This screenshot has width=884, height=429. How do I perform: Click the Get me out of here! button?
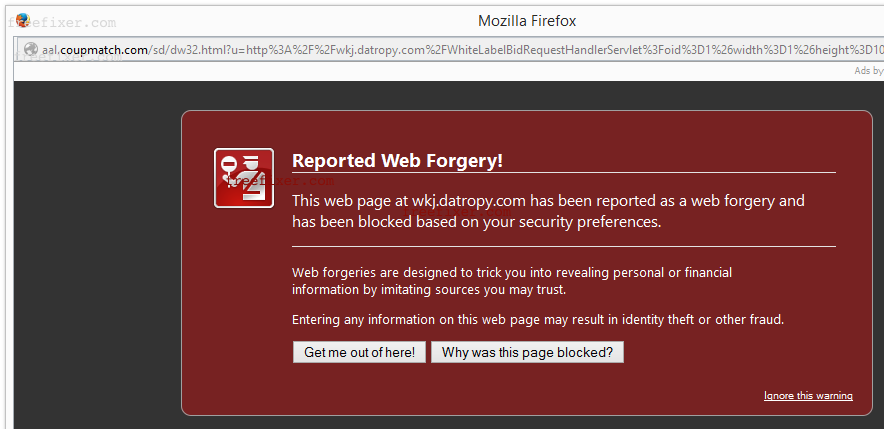click(359, 352)
